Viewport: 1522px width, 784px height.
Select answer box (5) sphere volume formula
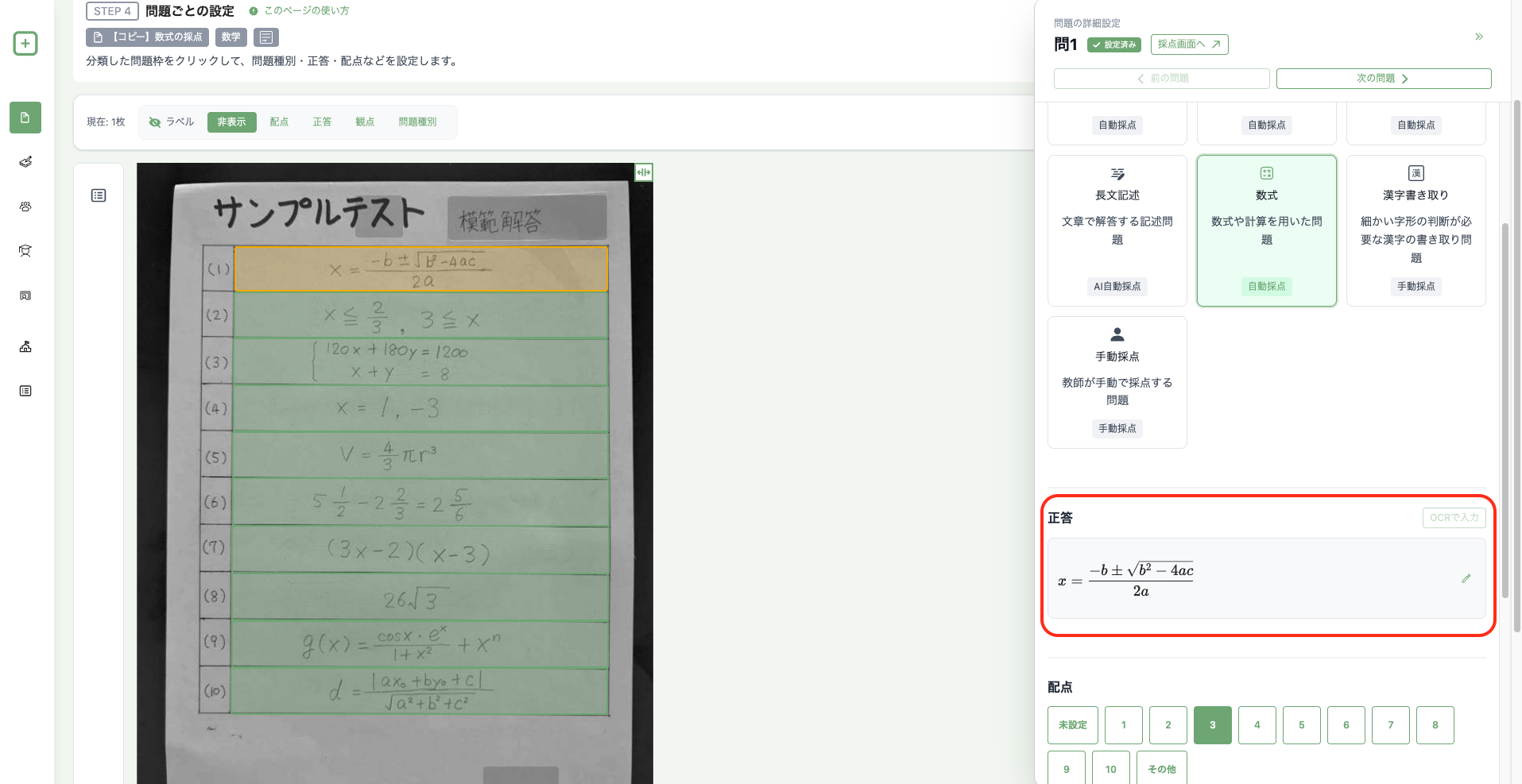point(420,456)
